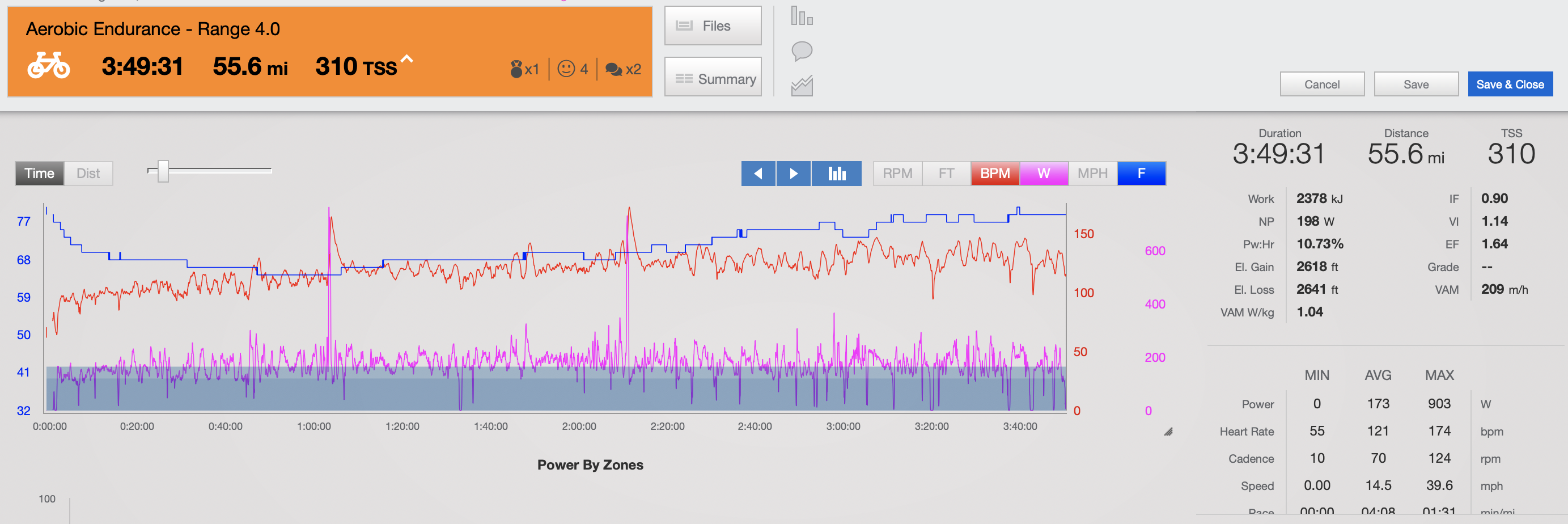Toggle the RPM cadence data series
The image size is (1568, 524).
(x=897, y=174)
